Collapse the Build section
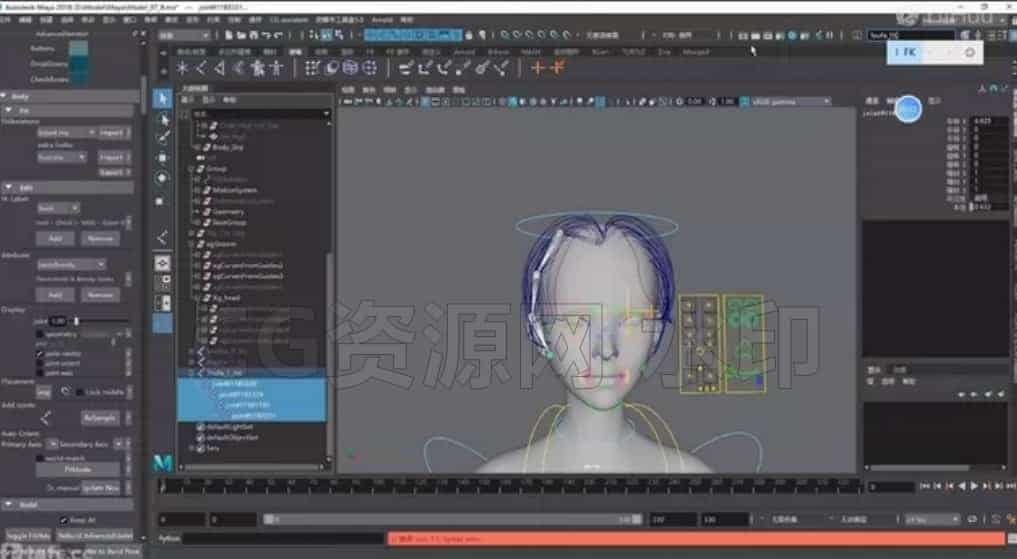Image resolution: width=1017 pixels, height=559 pixels. click(8, 505)
